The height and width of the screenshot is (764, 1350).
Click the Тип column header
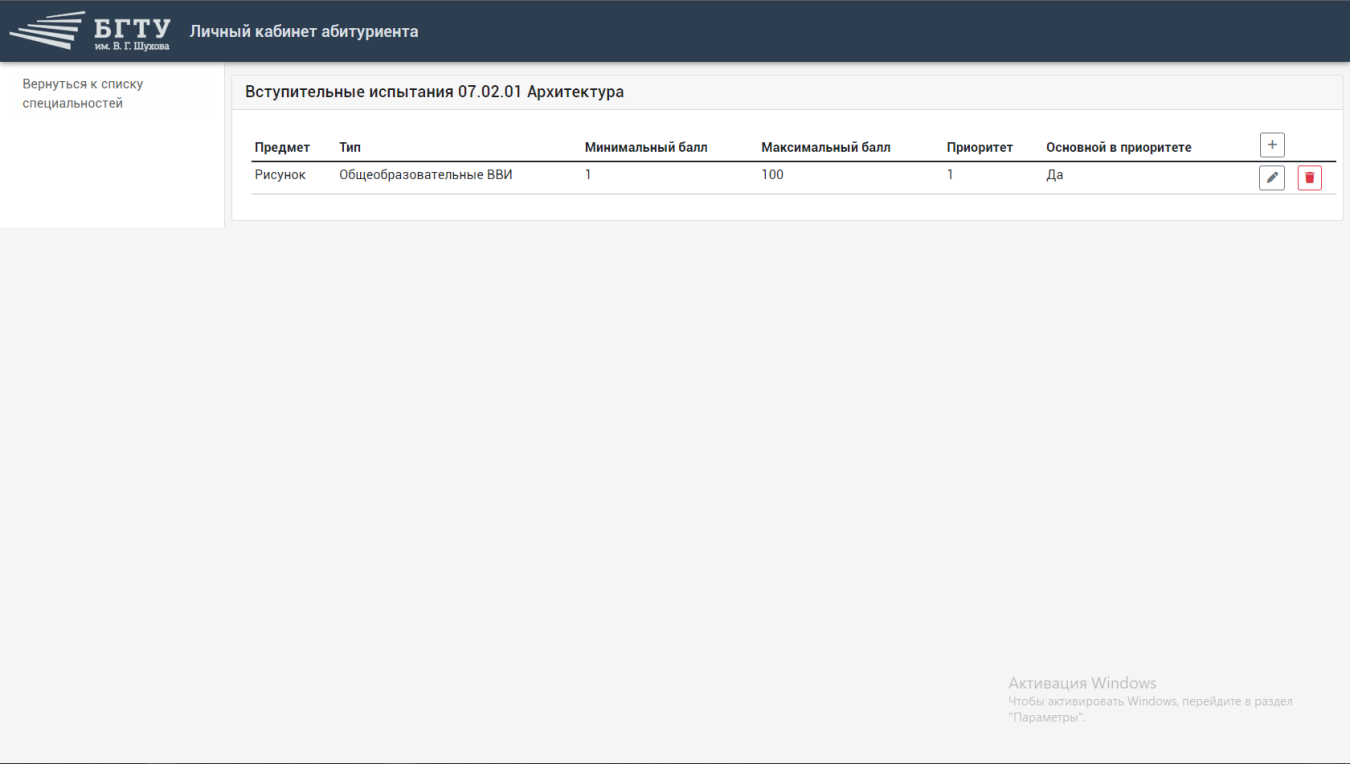(x=350, y=147)
